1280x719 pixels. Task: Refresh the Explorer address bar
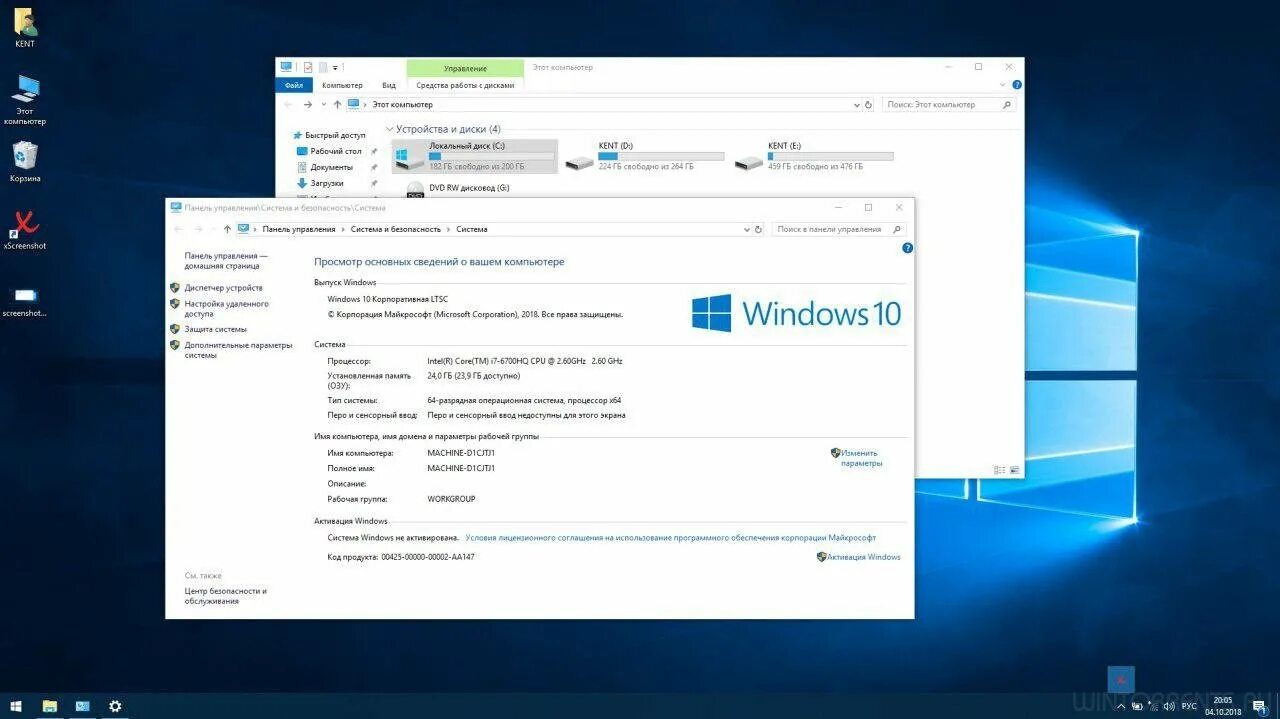click(x=868, y=104)
